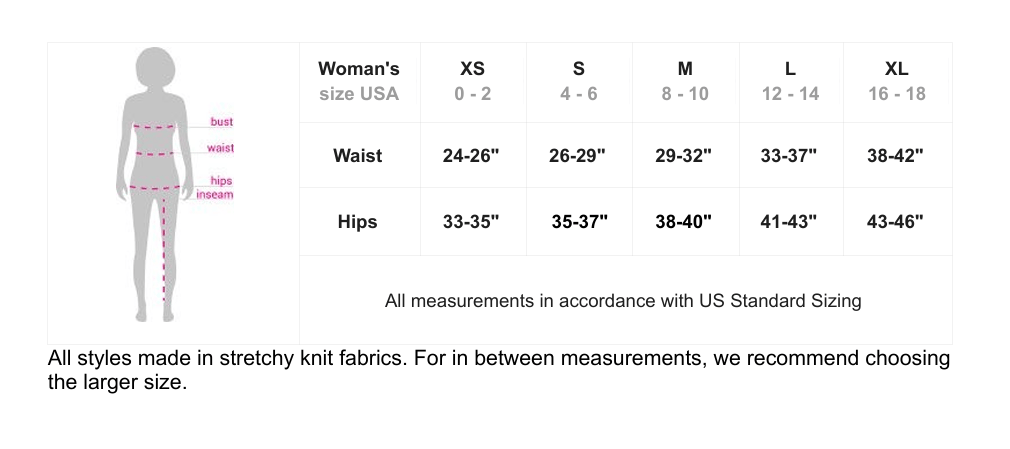
Task: Click the 38-42" waist measurement
Action: [895, 156]
